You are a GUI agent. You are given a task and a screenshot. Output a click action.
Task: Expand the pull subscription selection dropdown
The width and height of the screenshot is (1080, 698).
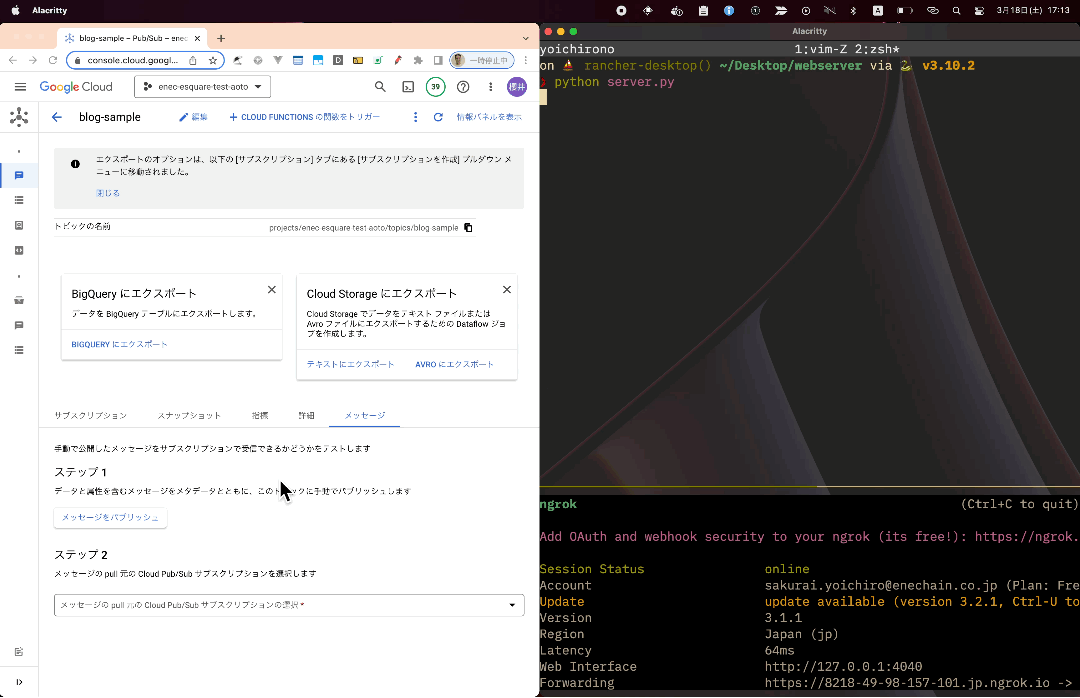[289, 605]
